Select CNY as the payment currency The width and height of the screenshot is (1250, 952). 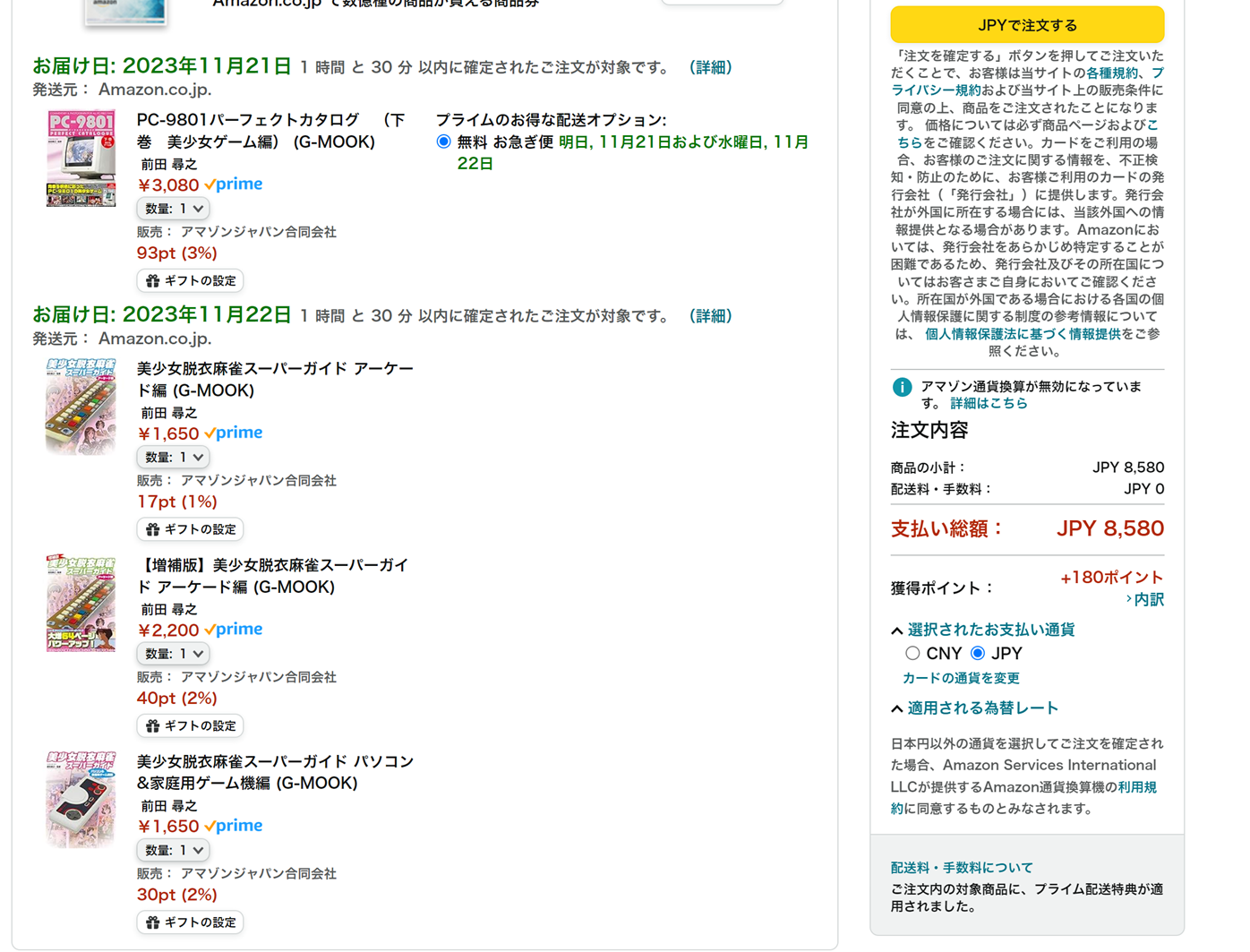[912, 654]
